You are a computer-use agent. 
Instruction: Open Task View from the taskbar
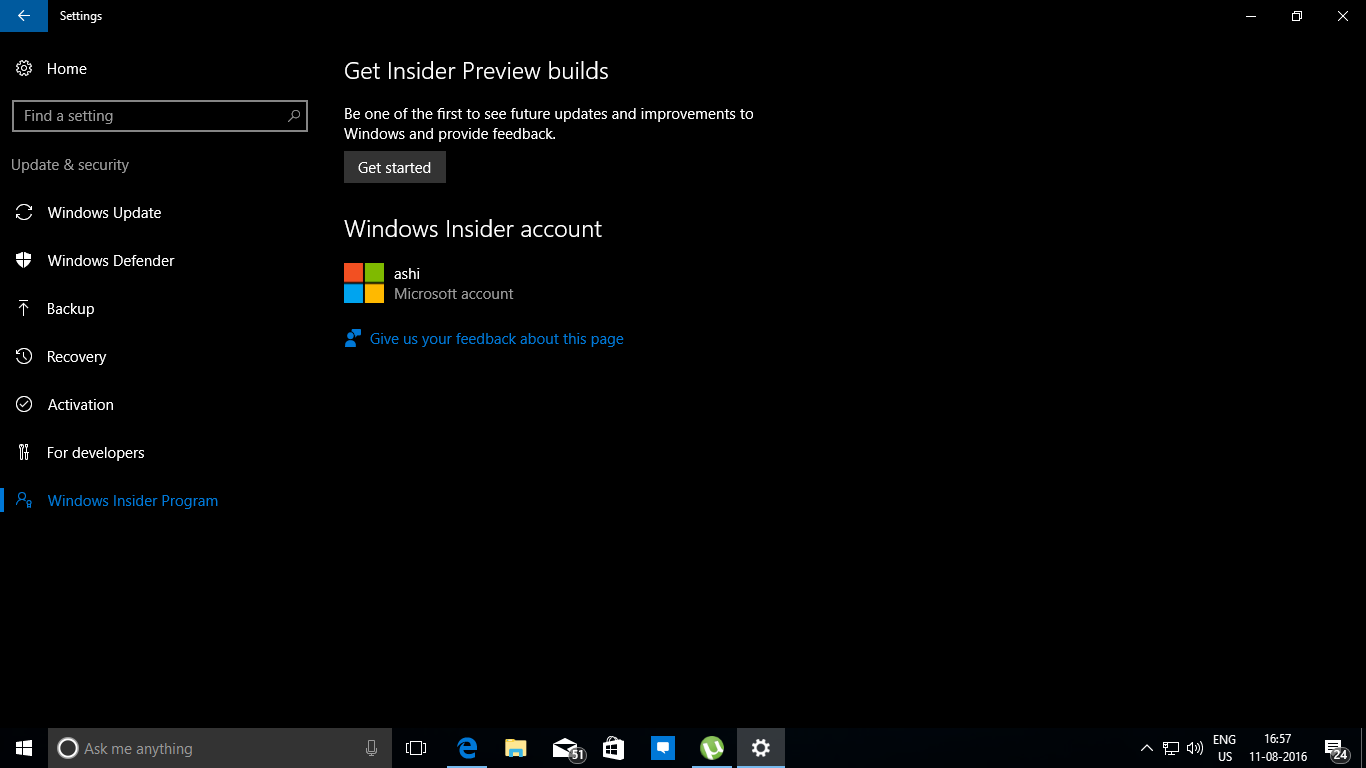[416, 748]
